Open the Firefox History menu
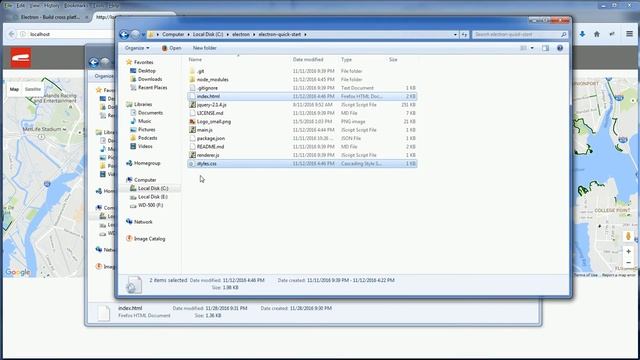Screen dimensions: 640x360 51,6
